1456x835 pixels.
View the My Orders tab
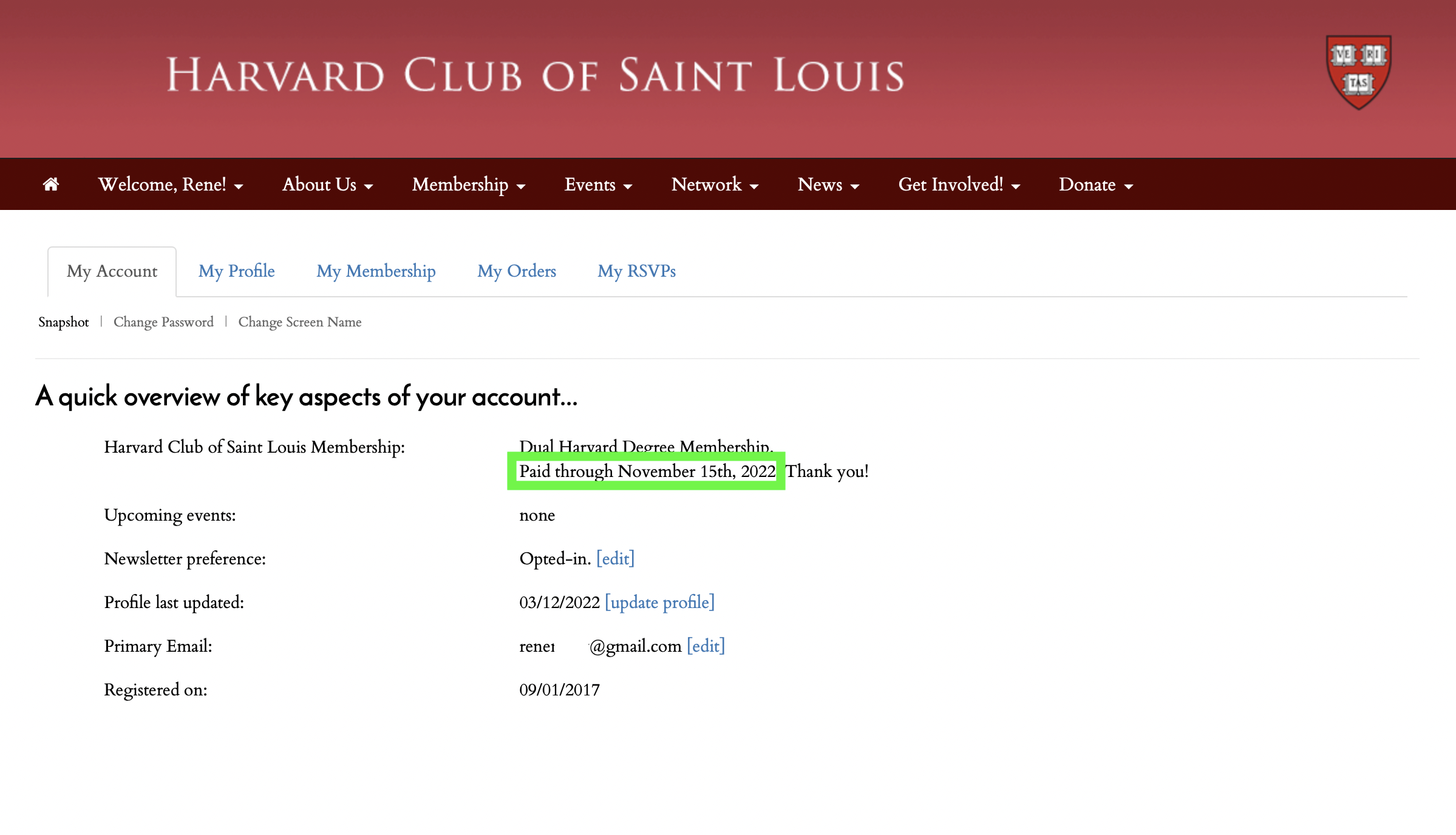point(517,271)
